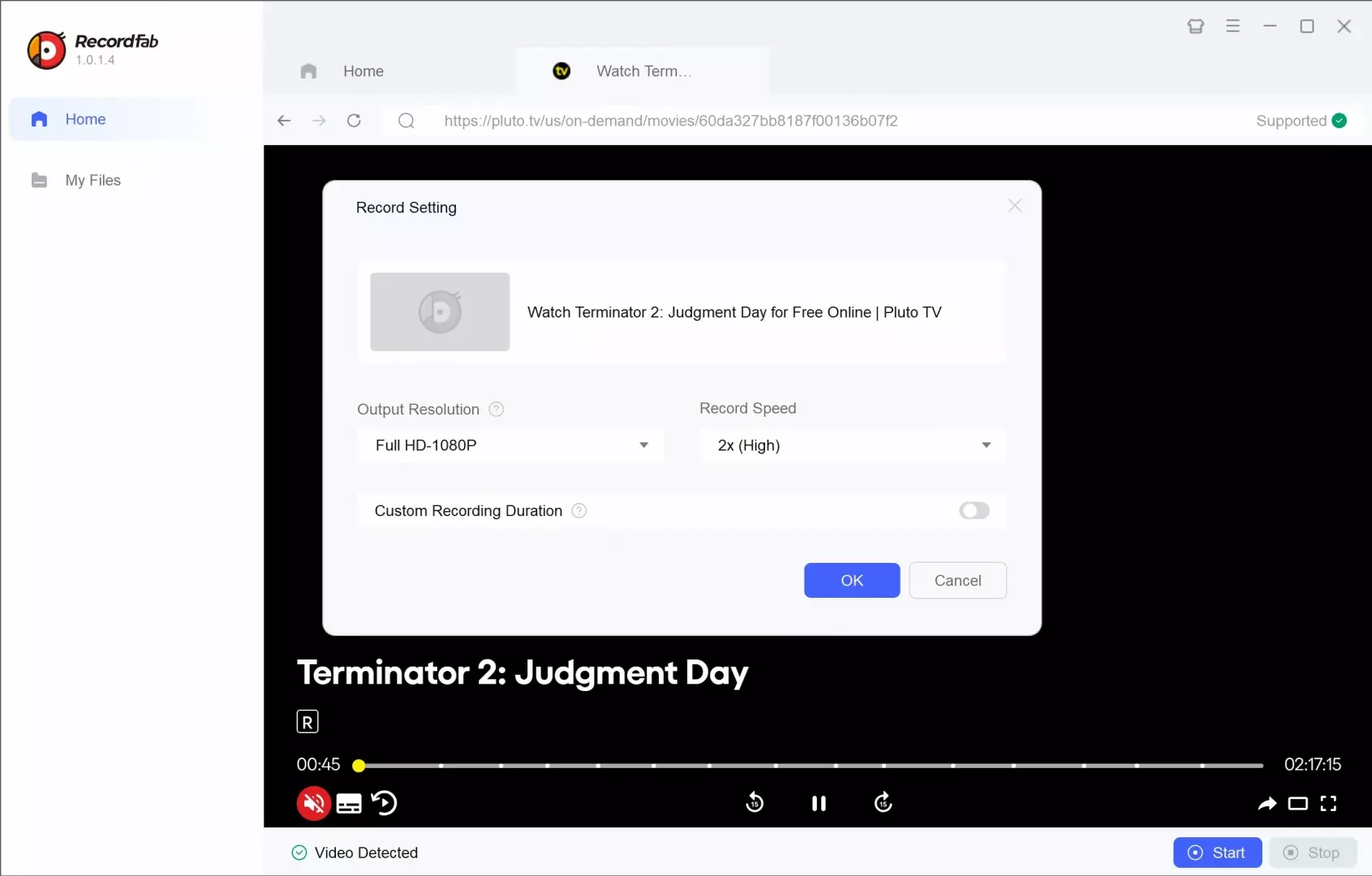The width and height of the screenshot is (1372, 876).
Task: Open the Record Speed dropdown
Action: point(853,445)
